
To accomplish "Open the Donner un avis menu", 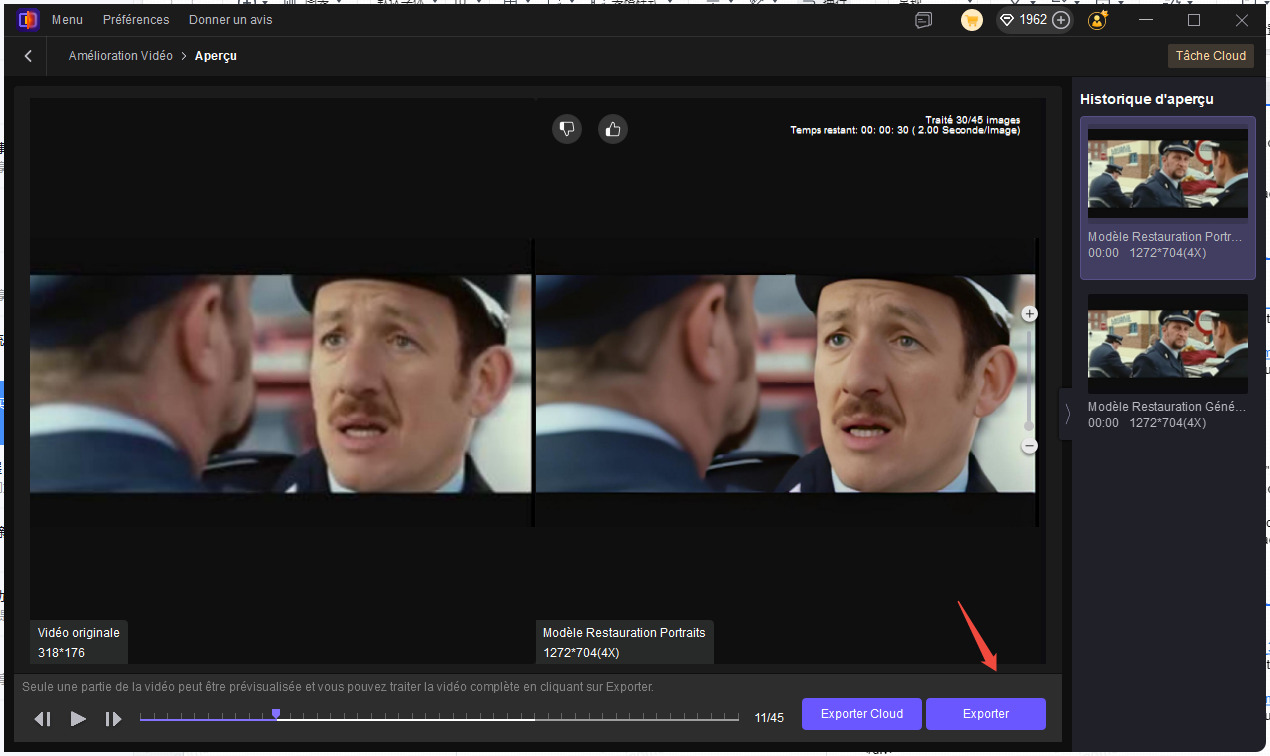I will pyautogui.click(x=230, y=20).
